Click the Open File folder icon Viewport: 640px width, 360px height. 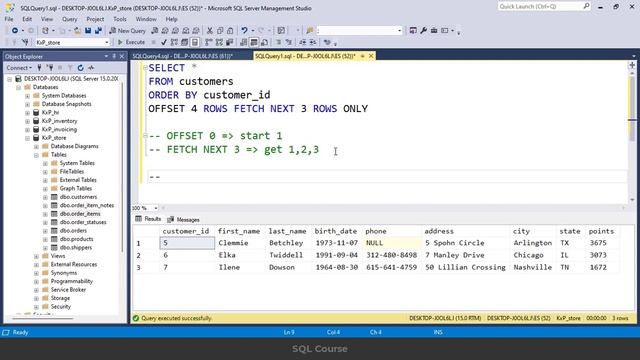77,31
